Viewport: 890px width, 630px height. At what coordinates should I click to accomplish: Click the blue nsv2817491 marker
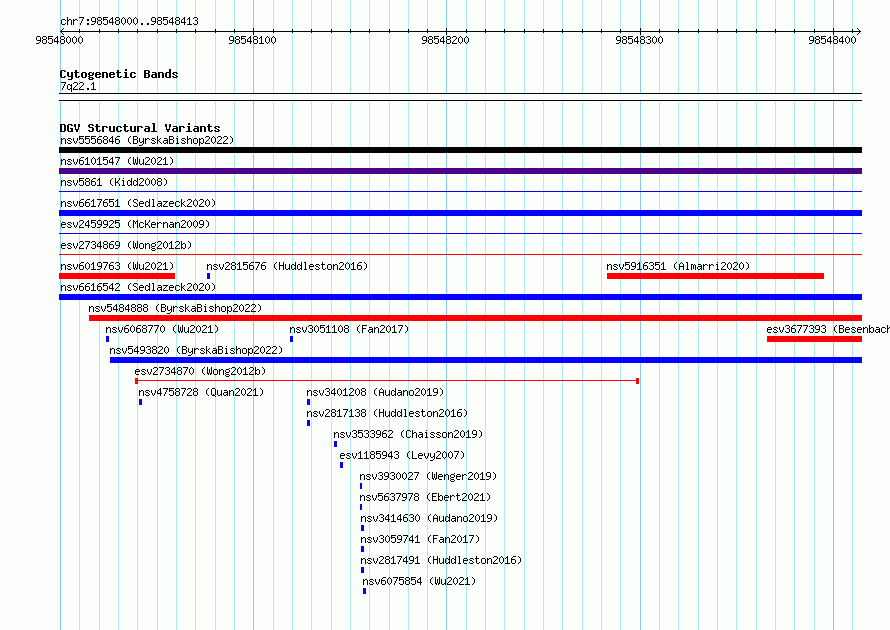coord(362,570)
